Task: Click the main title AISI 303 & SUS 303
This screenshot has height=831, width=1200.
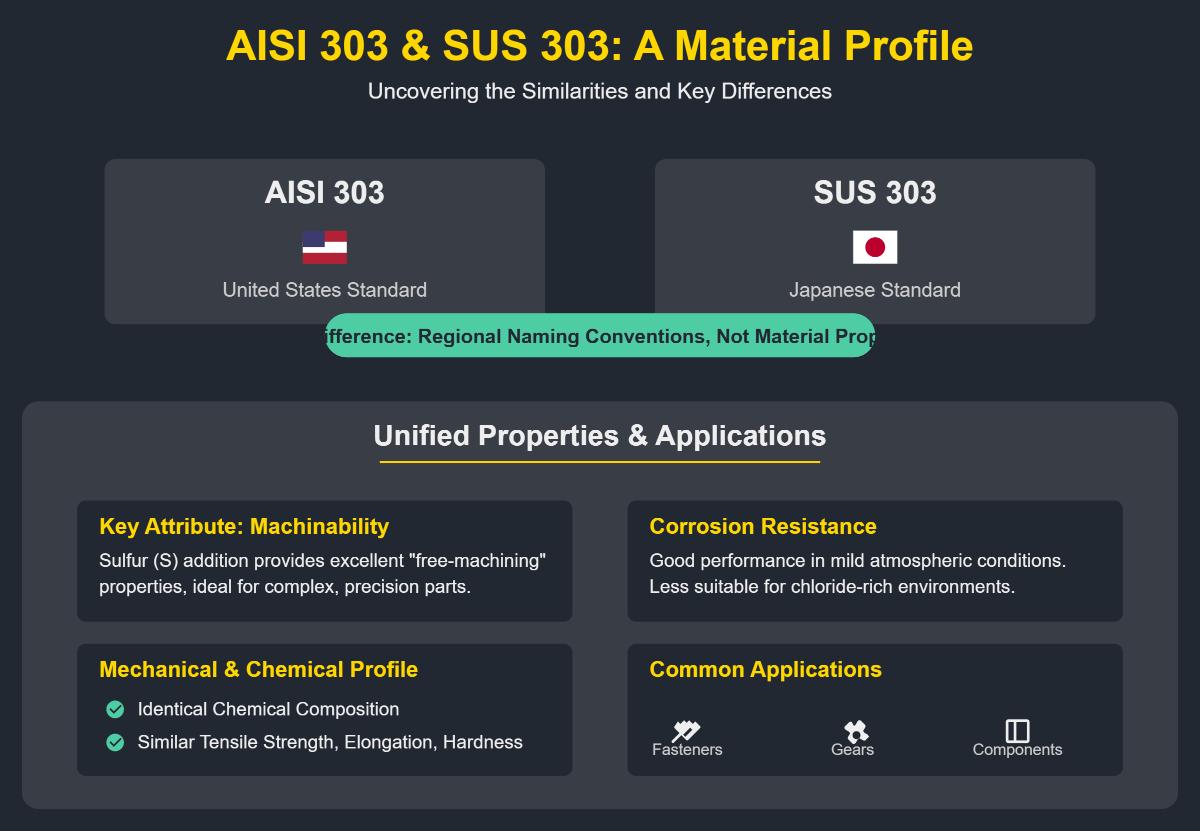Action: pyautogui.click(x=600, y=46)
